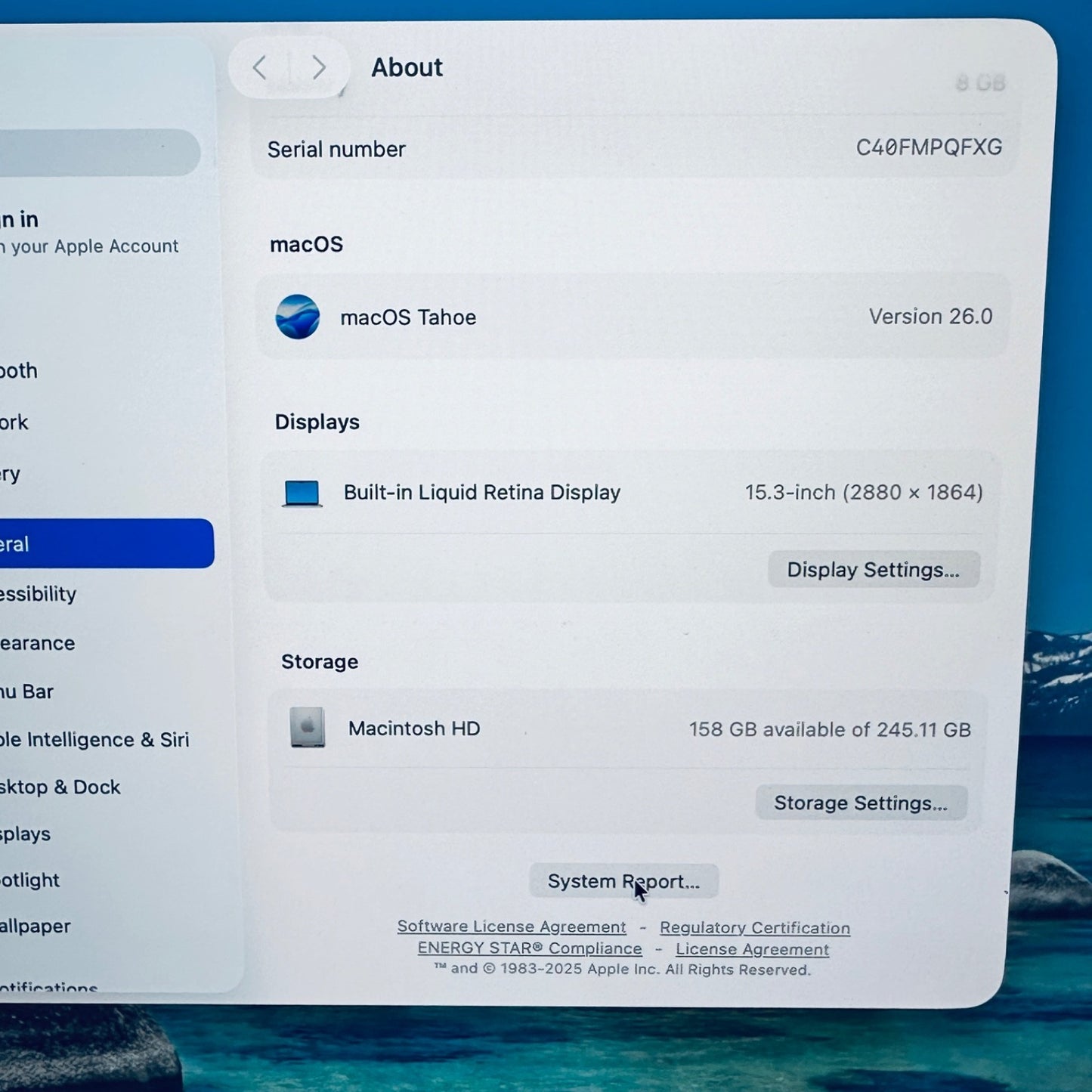This screenshot has height=1092, width=1092.
Task: Open Storage Settings
Action: click(x=861, y=803)
